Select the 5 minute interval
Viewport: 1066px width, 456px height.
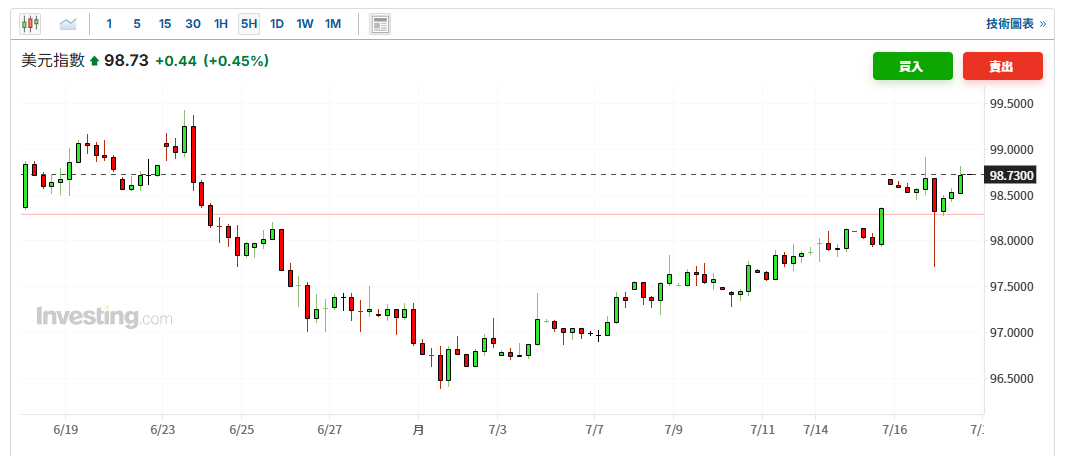point(137,24)
